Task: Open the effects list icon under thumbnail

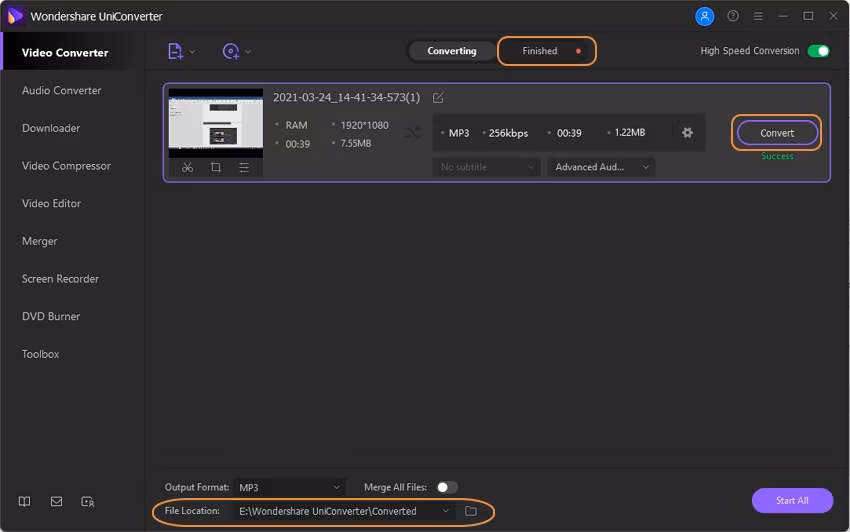Action: [244, 168]
